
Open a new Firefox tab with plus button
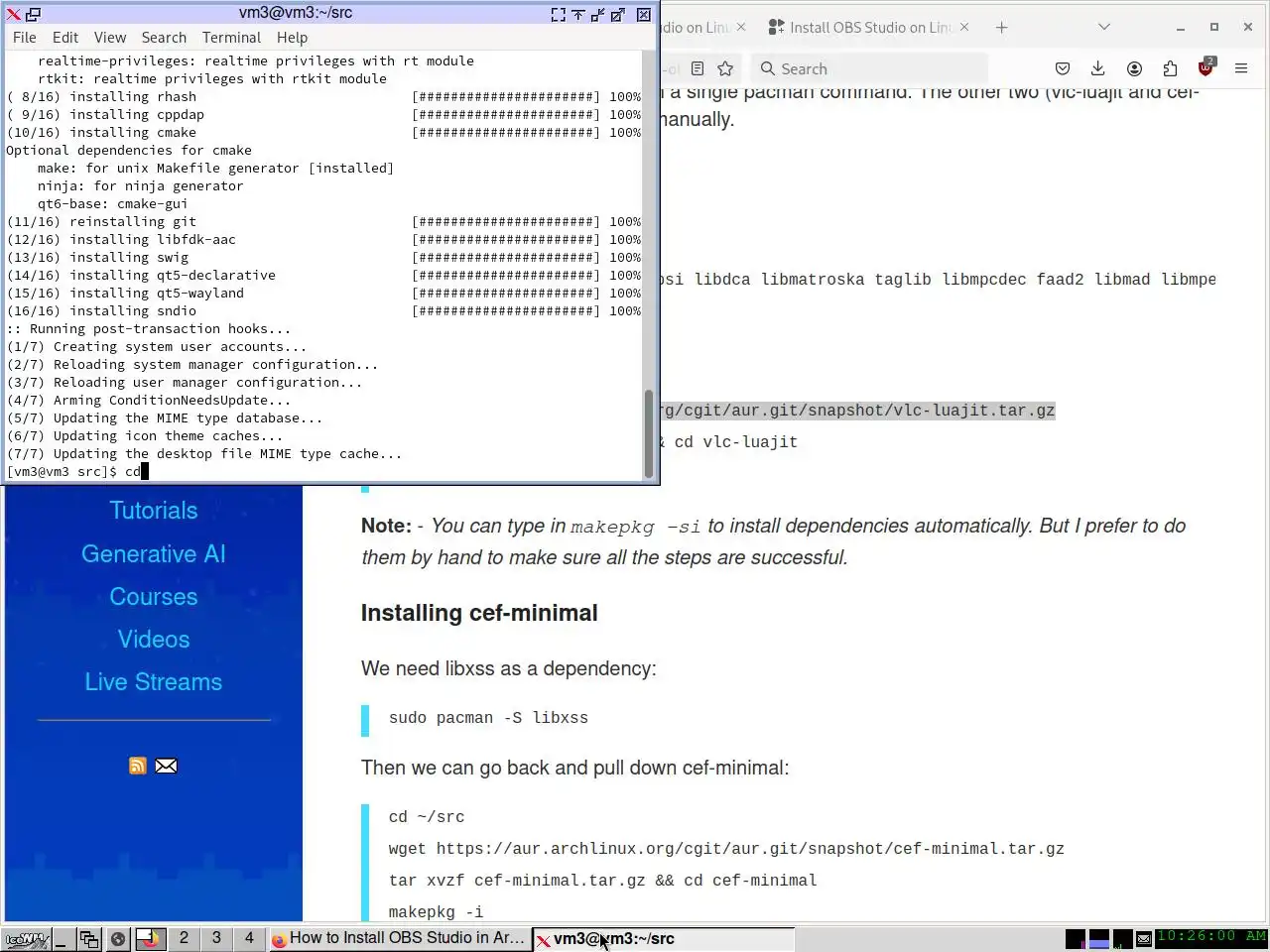click(1001, 27)
